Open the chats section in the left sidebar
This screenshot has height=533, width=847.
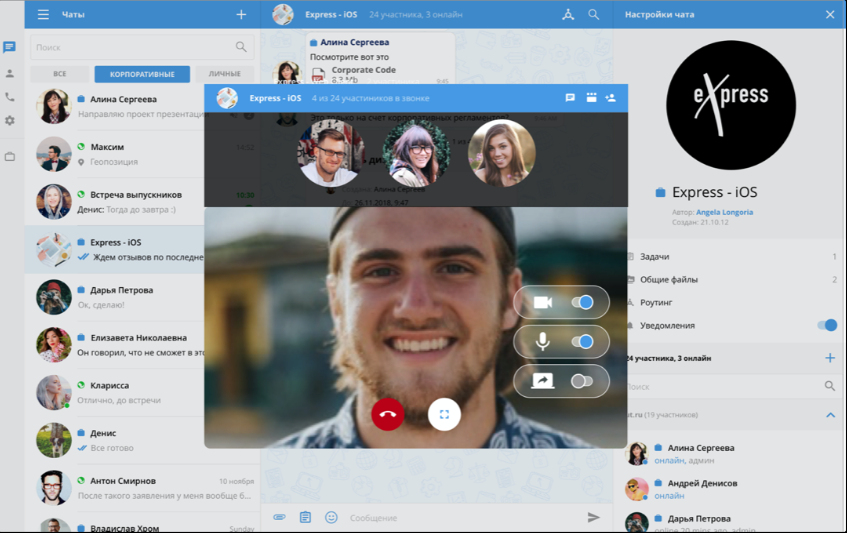pyautogui.click(x=9, y=47)
